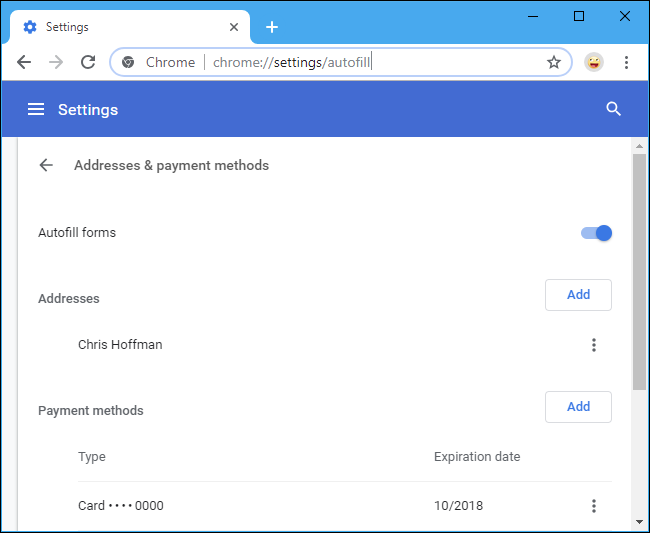Click the Addresses heading
Viewport: 650px width, 533px height.
tap(68, 299)
